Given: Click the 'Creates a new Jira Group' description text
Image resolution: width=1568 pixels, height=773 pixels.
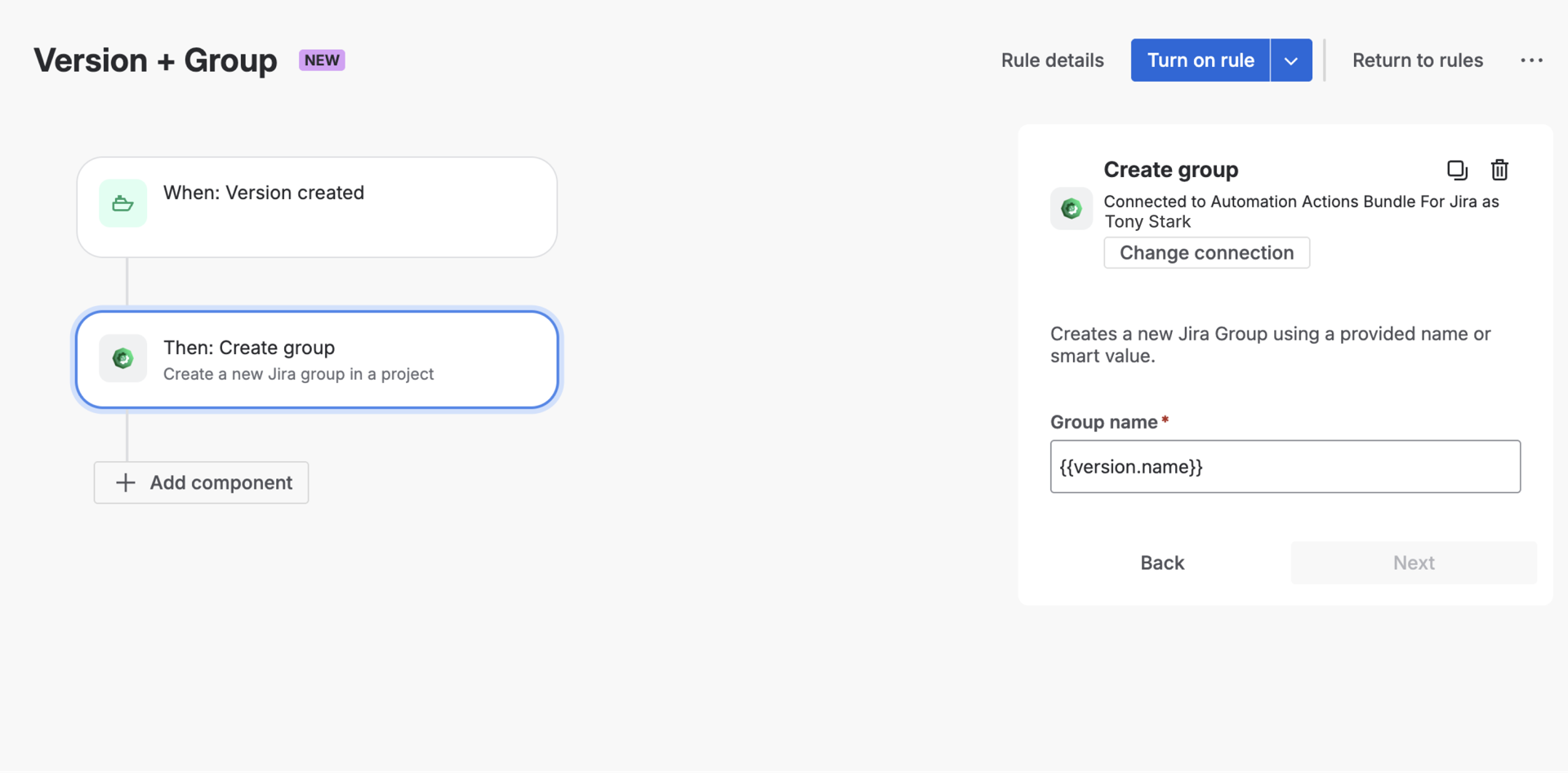Looking at the screenshot, I should pos(1270,345).
